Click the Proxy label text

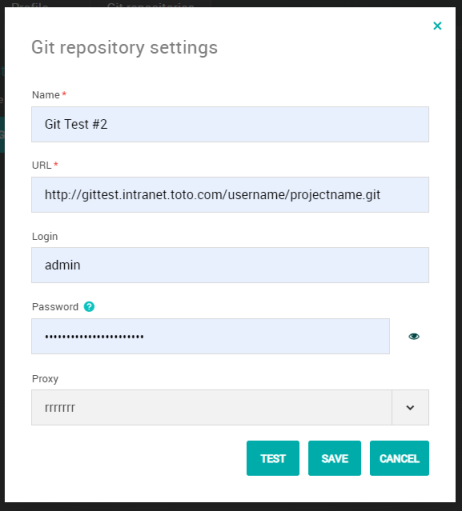45,379
